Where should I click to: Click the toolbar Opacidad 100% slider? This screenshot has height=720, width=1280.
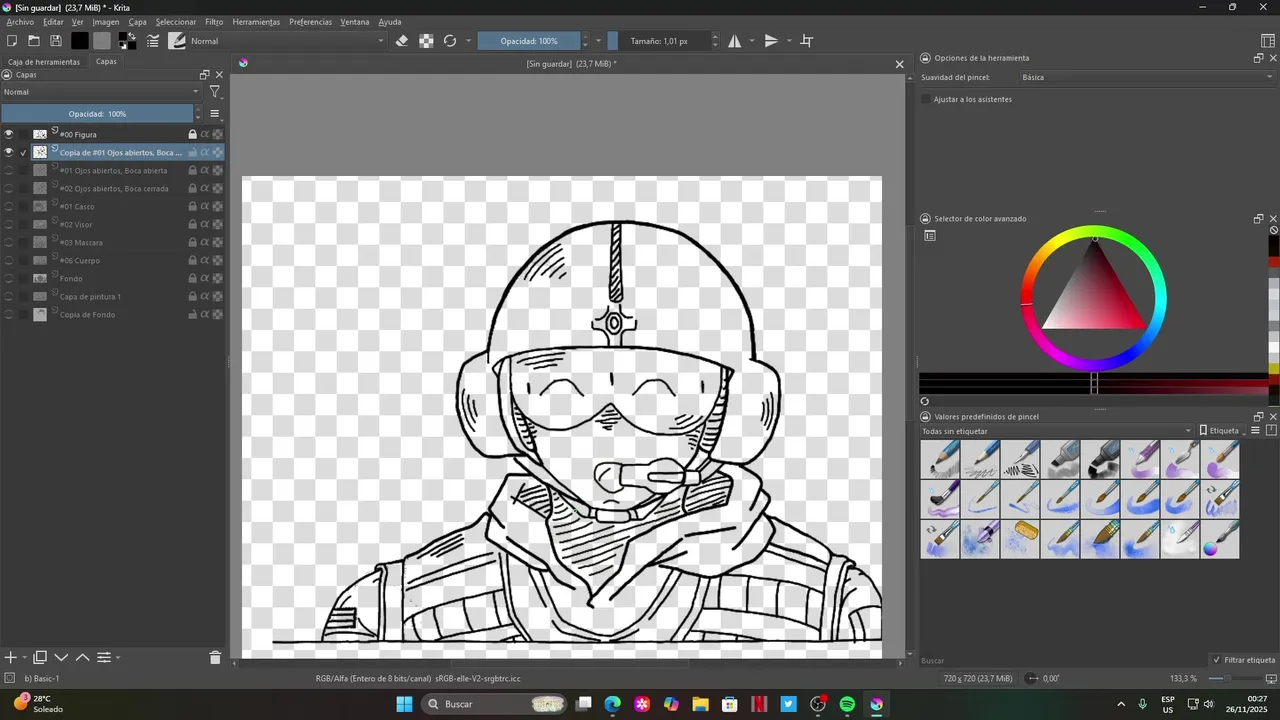[x=529, y=41]
